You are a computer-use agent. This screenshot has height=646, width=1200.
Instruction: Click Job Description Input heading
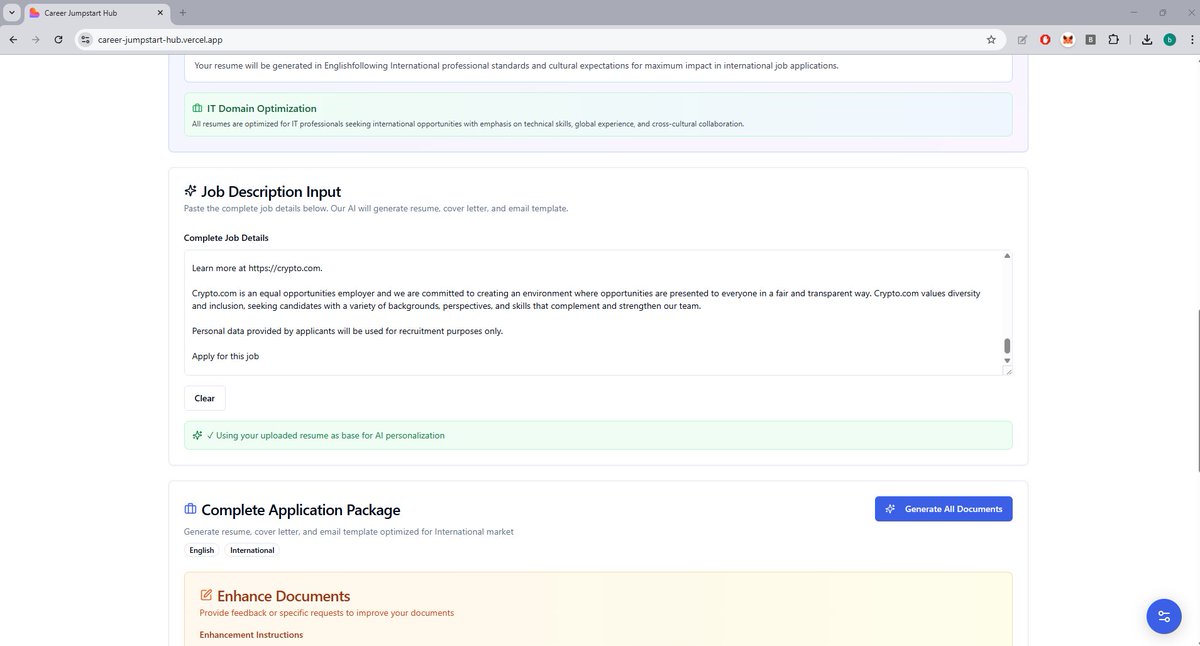click(x=271, y=191)
